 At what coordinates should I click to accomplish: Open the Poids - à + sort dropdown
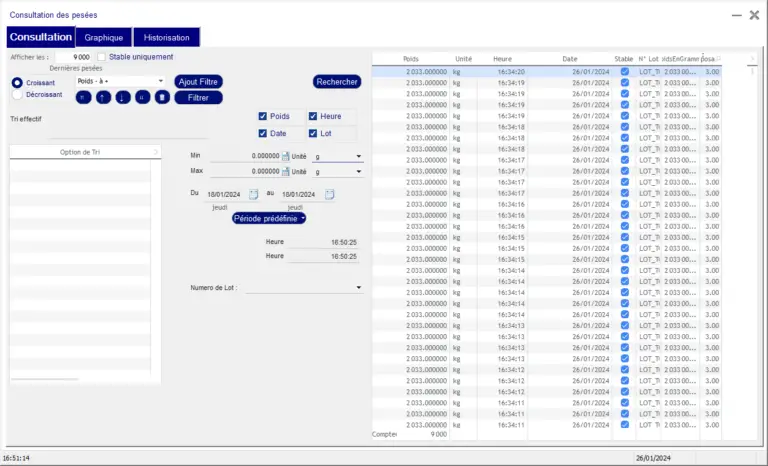click(x=120, y=81)
